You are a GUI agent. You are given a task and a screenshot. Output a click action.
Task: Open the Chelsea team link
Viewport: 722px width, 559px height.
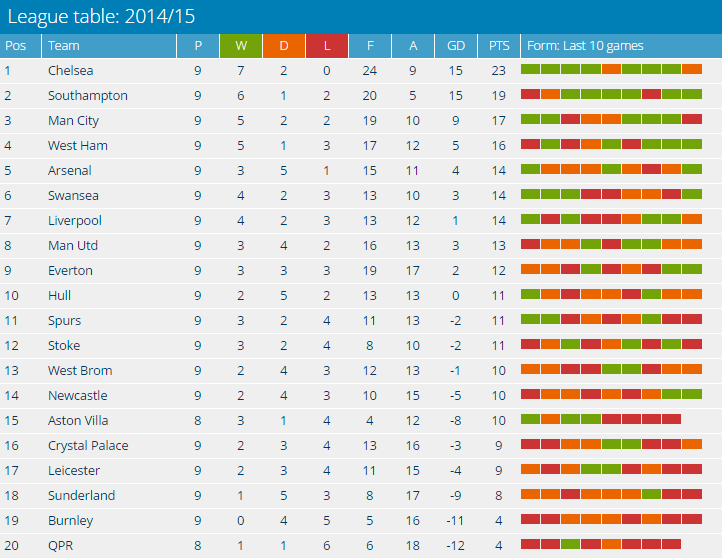pyautogui.click(x=70, y=71)
